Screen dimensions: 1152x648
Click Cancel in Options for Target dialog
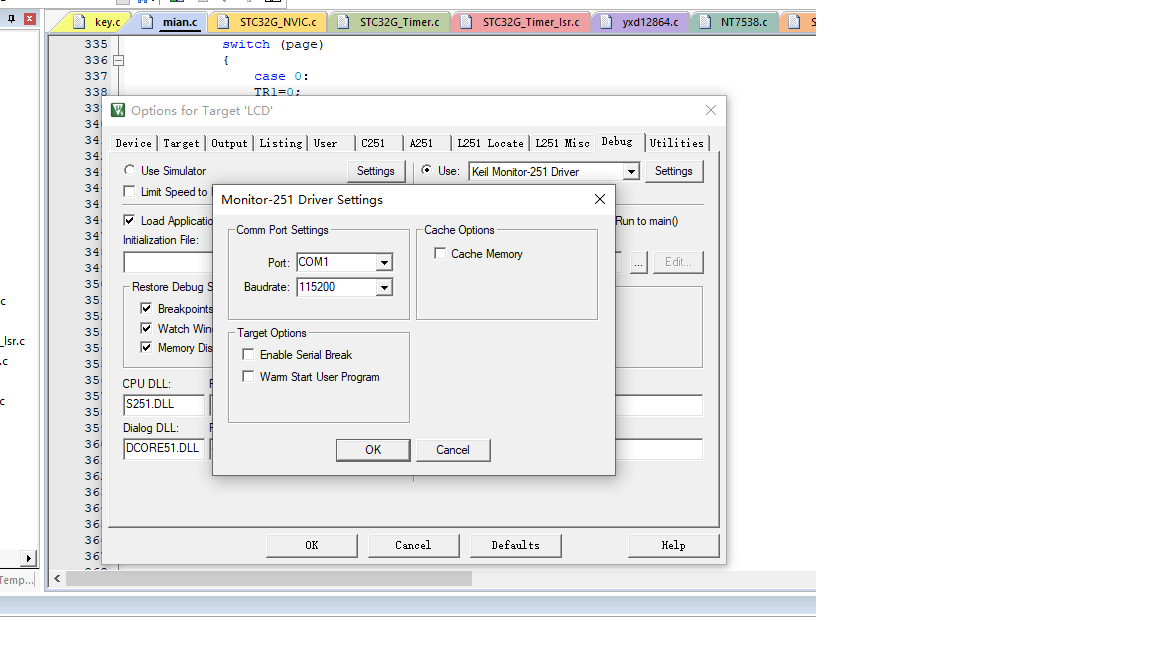[413, 545]
